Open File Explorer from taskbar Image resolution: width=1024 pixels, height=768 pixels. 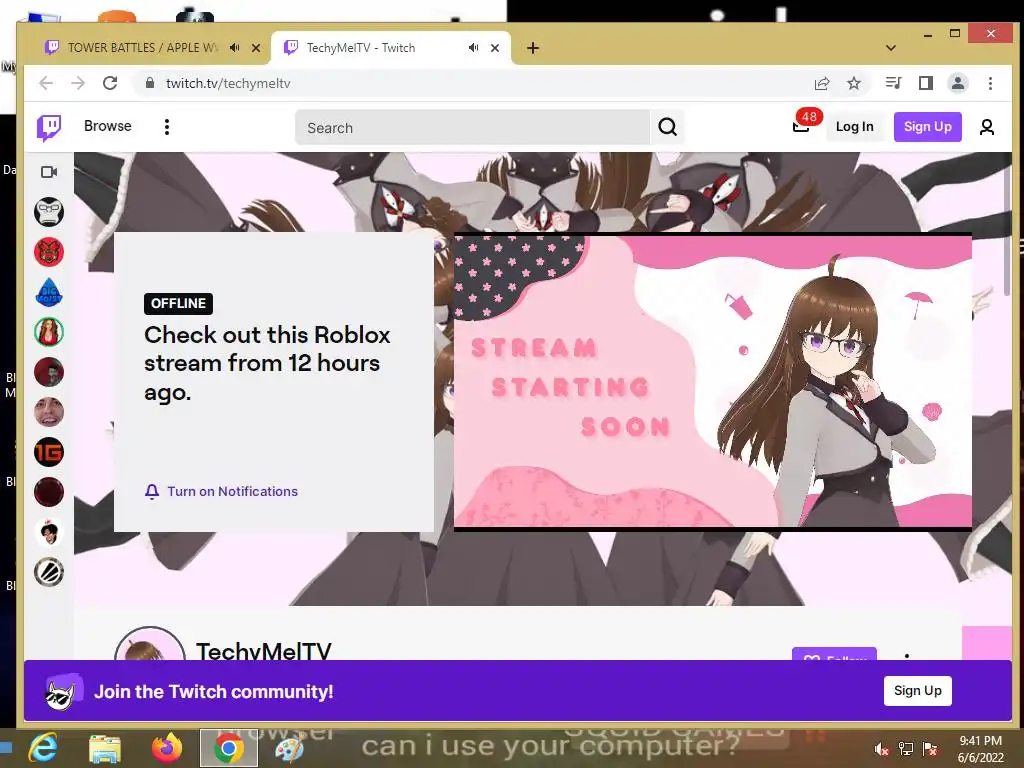click(x=104, y=749)
